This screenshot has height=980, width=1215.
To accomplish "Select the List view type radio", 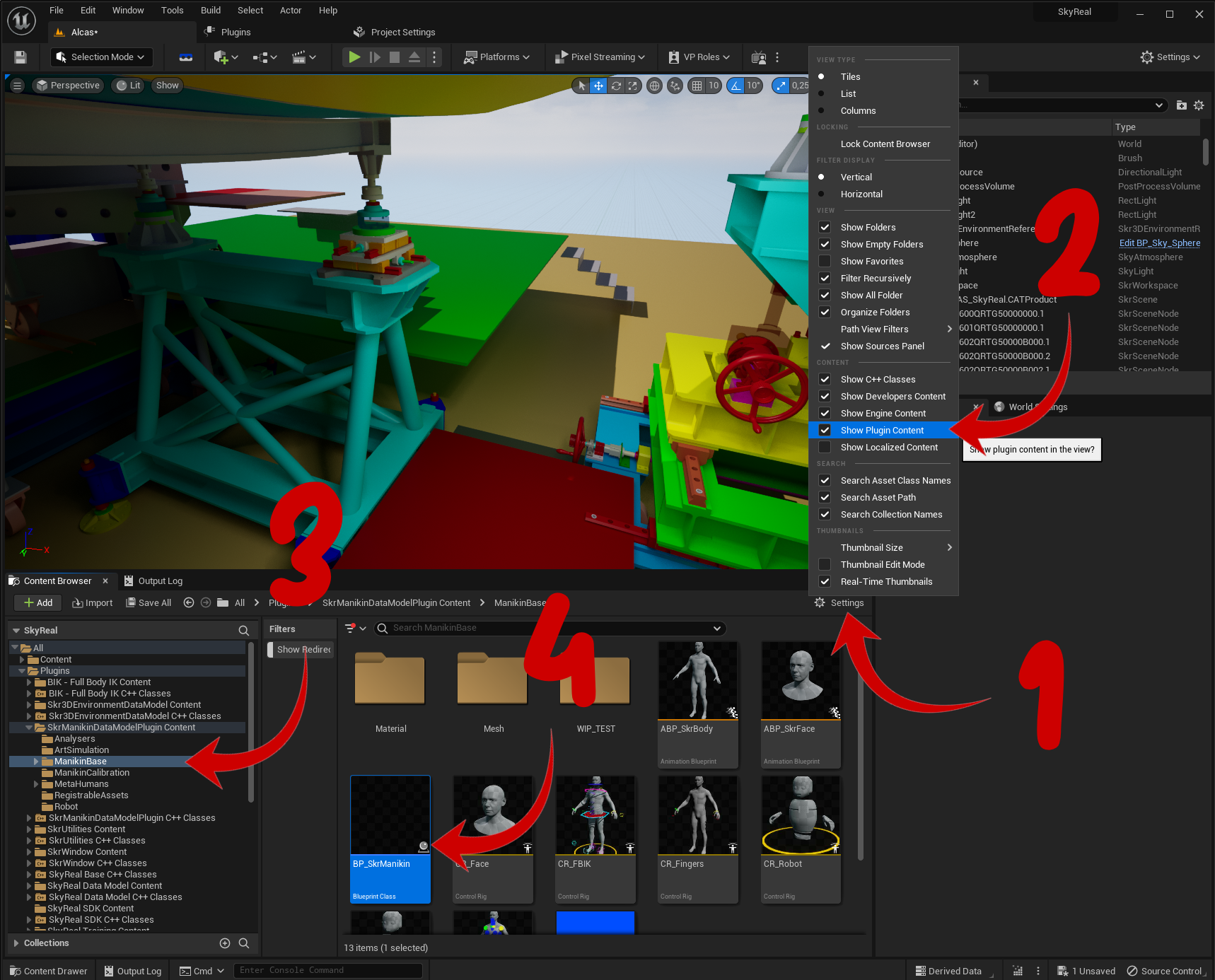I will tap(821, 93).
